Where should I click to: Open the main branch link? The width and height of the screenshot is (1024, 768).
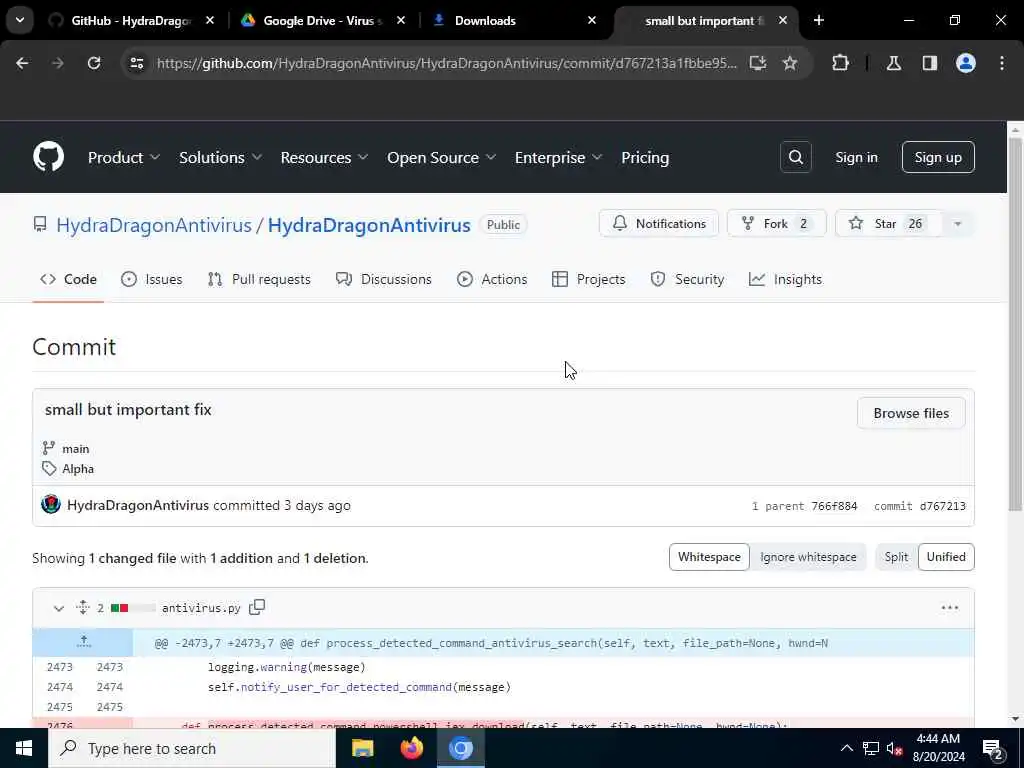click(75, 449)
